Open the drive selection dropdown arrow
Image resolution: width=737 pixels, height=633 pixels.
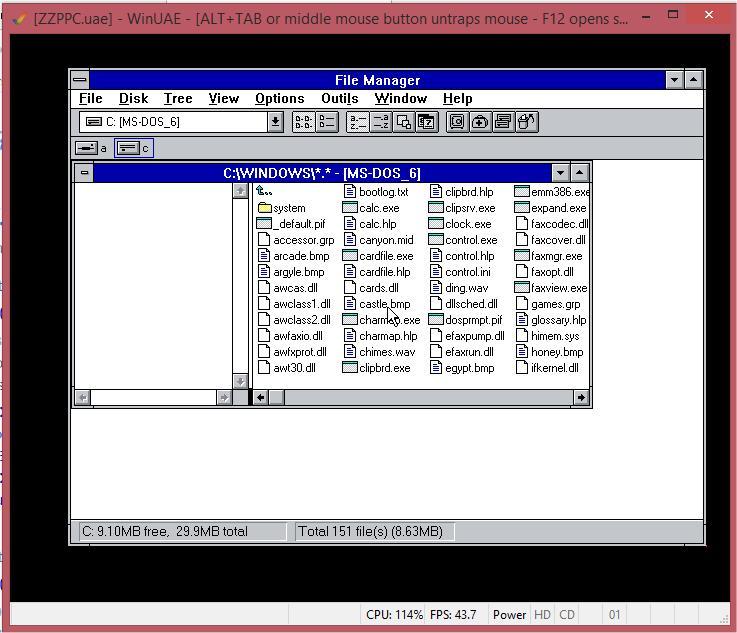275,122
